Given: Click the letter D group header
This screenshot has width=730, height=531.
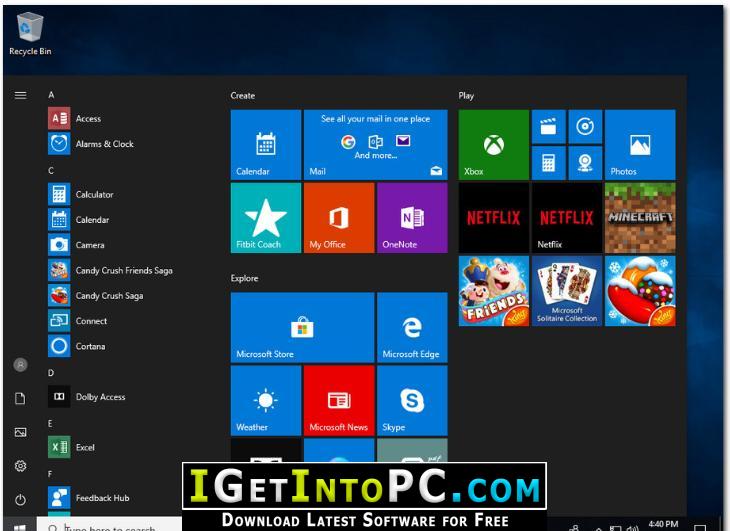Looking at the screenshot, I should click(51, 373).
